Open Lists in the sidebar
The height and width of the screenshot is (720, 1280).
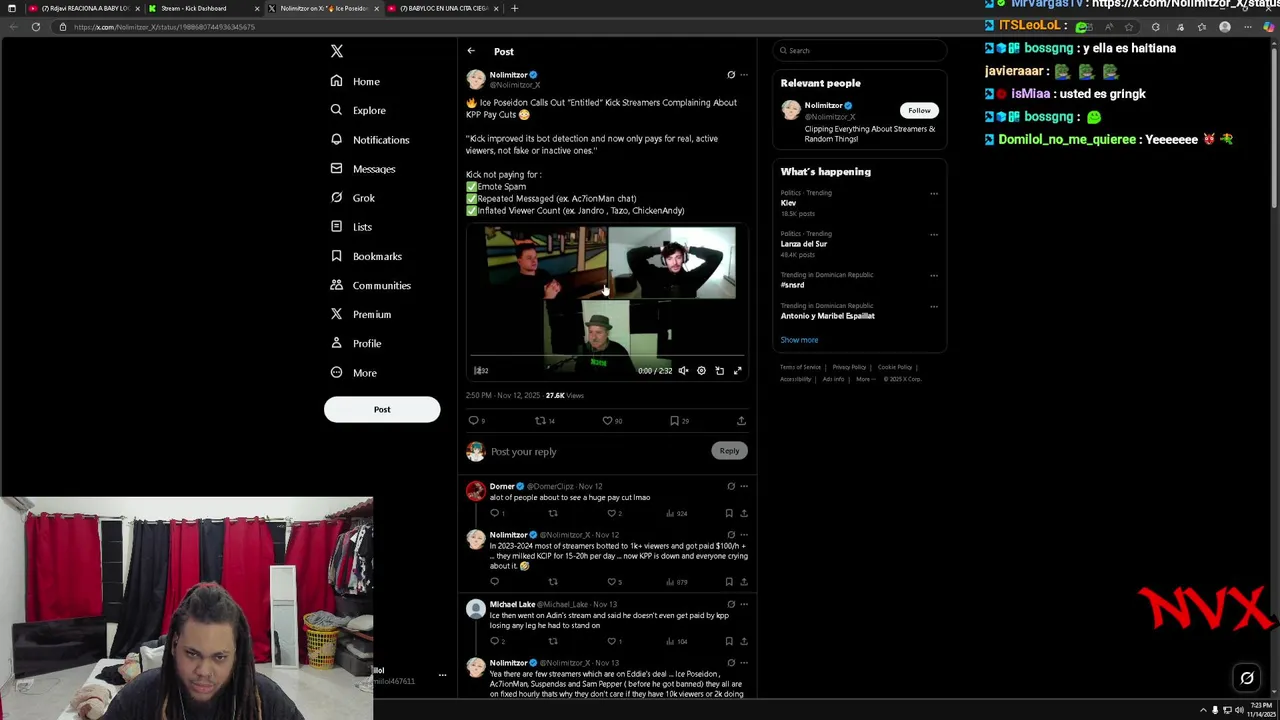(x=351, y=227)
